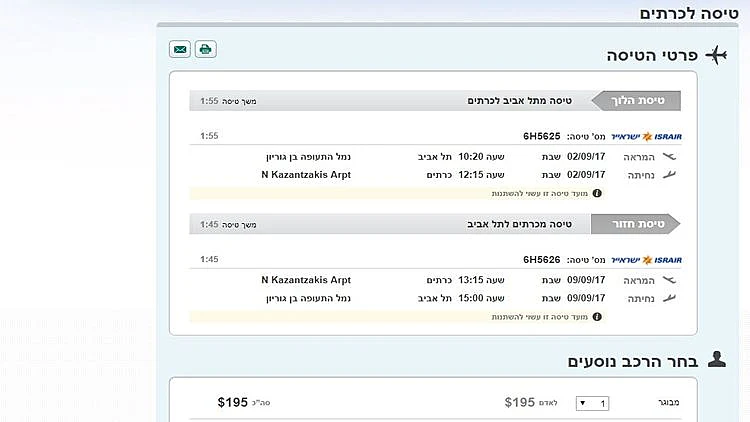Image resolution: width=750 pixels, height=422 pixels.
Task: Click the flight number 6H5625
Action: (x=542, y=136)
